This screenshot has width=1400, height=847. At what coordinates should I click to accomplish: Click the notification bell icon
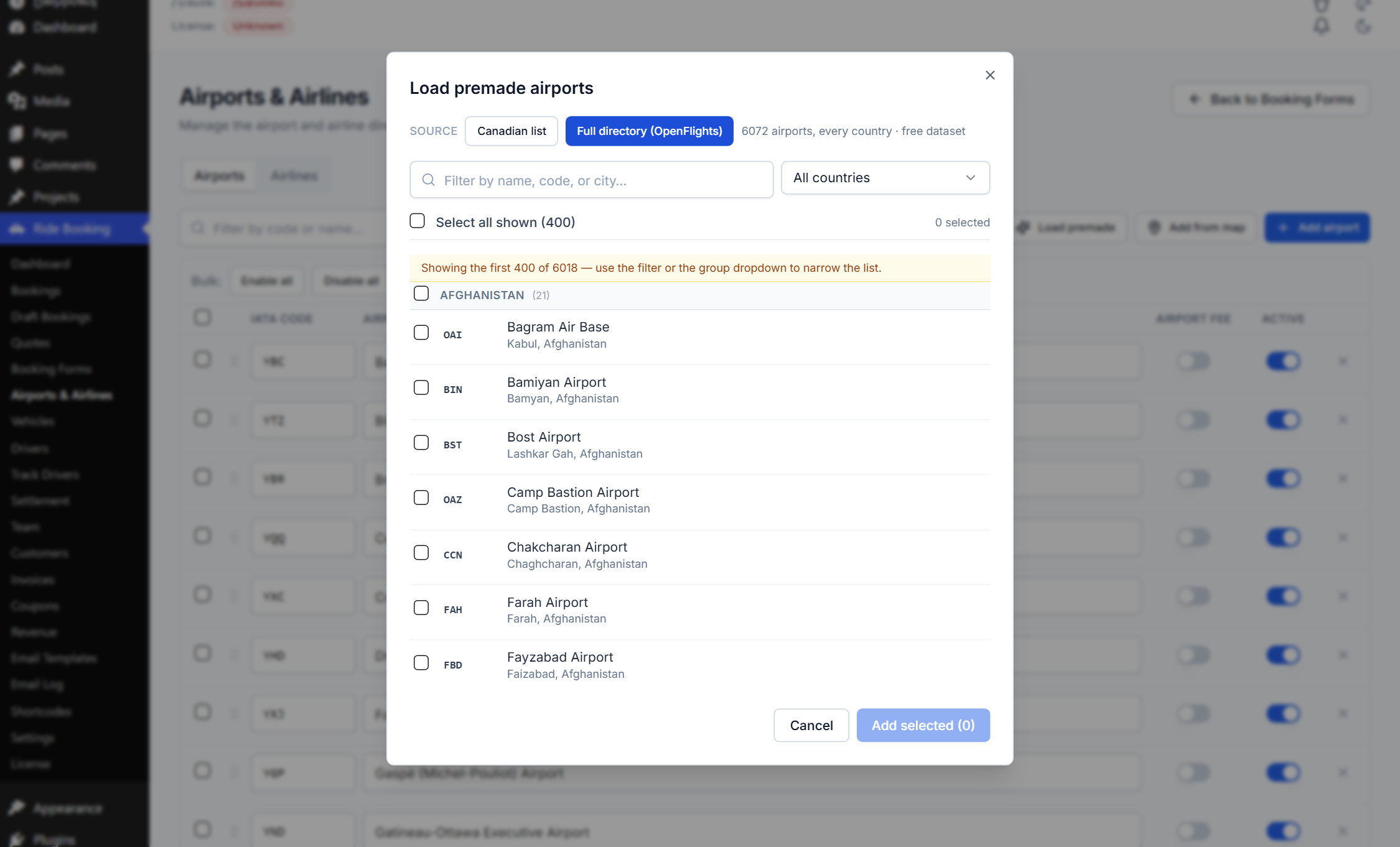1322,26
